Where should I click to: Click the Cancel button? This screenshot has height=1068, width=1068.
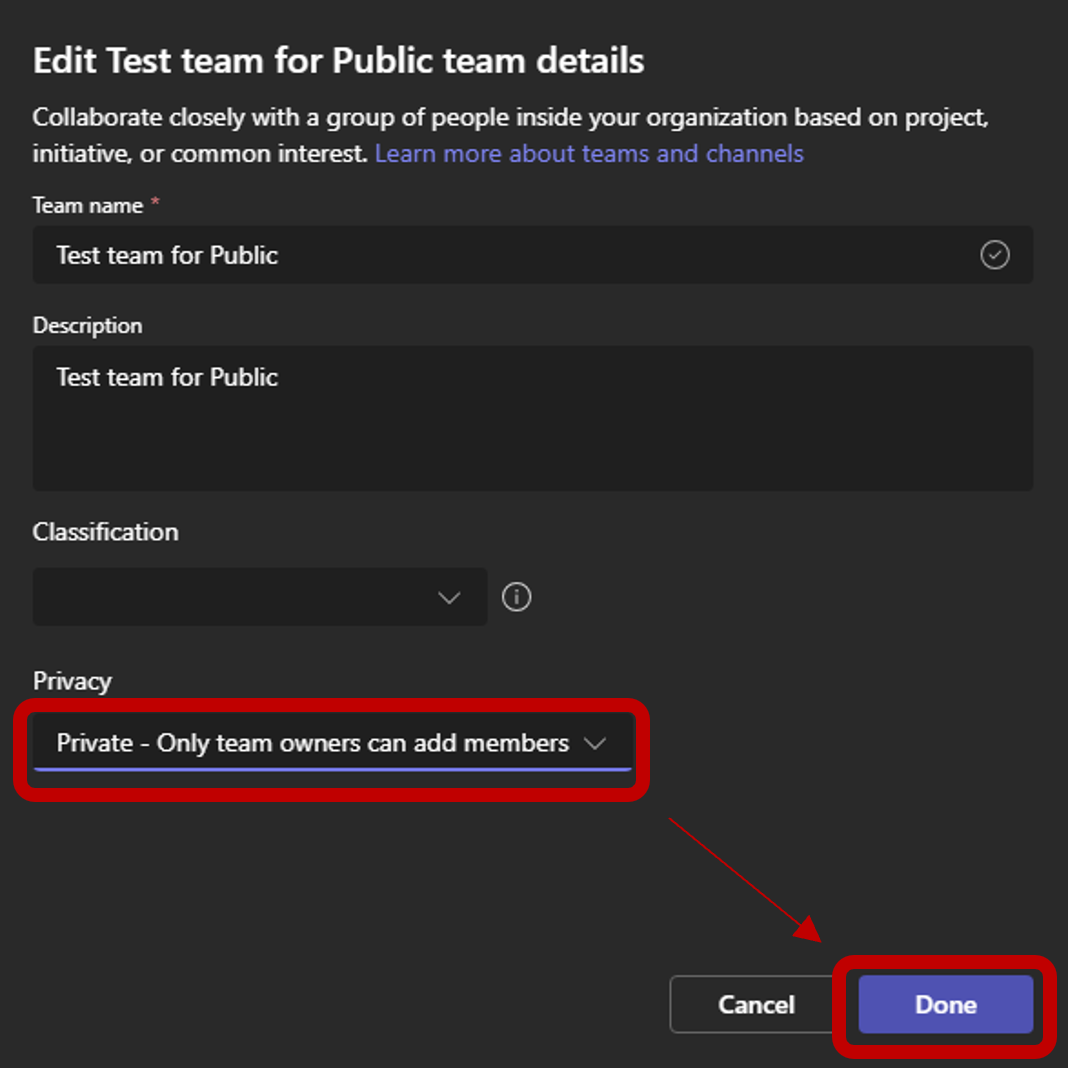tap(756, 1004)
